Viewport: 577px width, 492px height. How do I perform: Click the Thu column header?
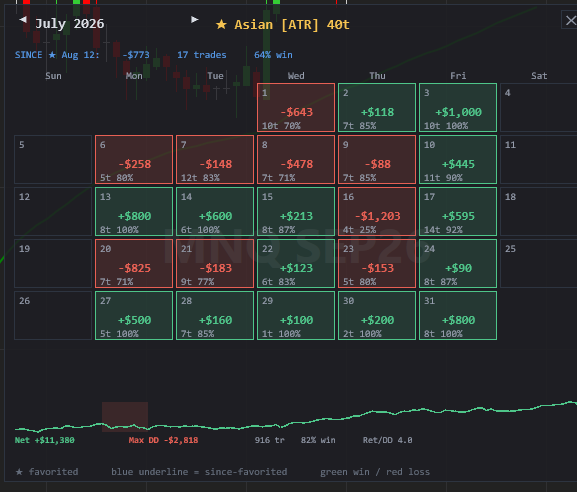(x=377, y=76)
